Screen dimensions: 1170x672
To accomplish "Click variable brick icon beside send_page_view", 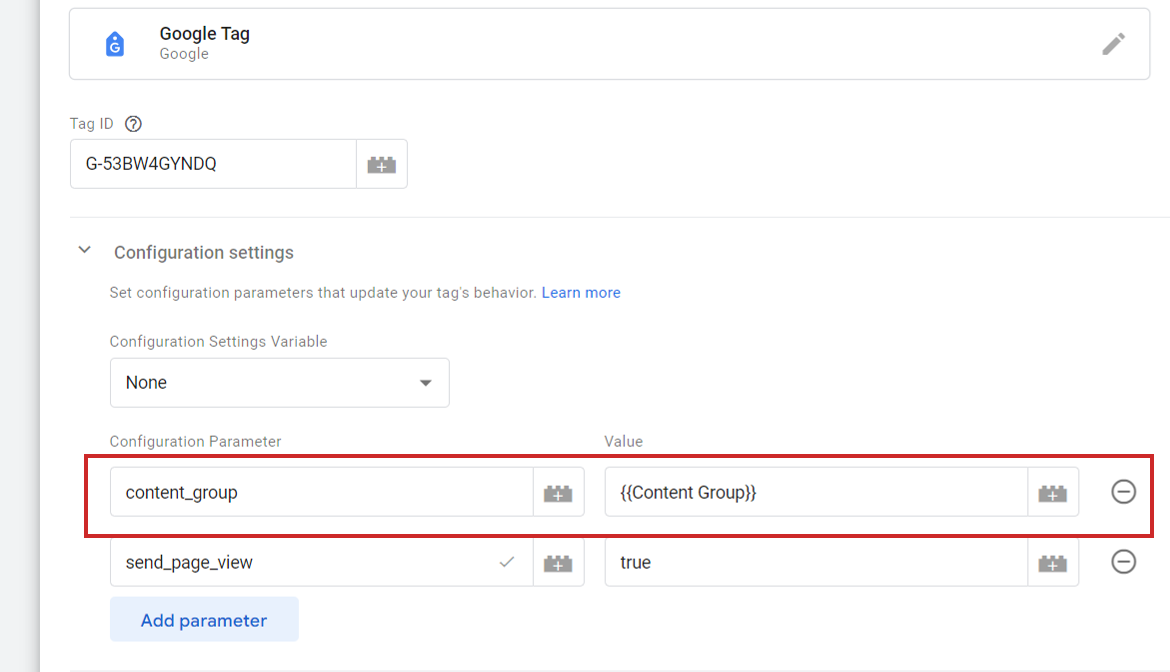I will [x=558, y=562].
